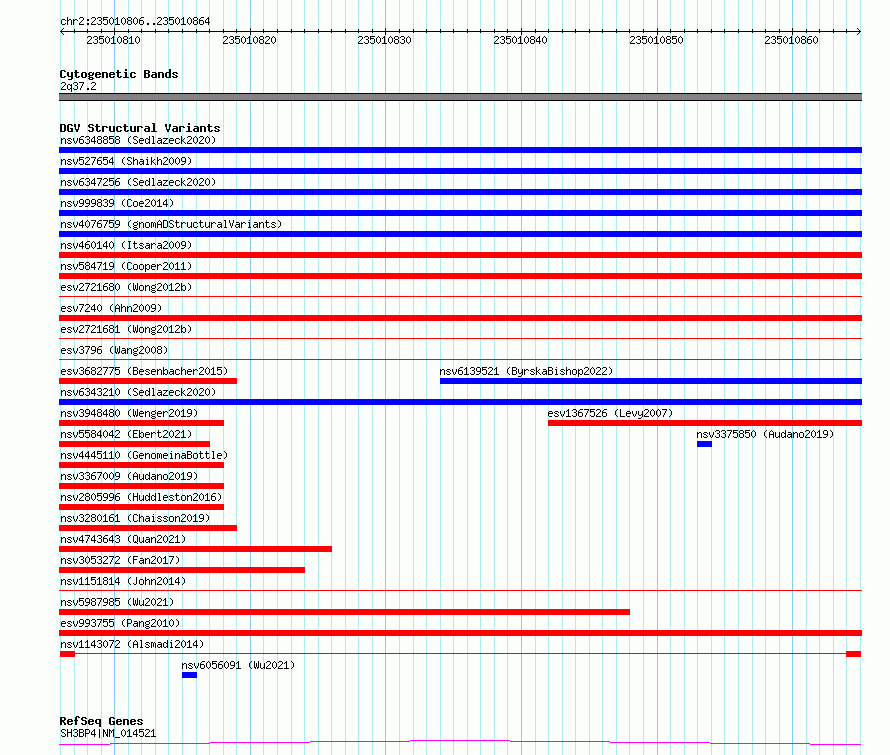Select nsv6343210 (Sedlazeck2020) label
The height and width of the screenshot is (755, 890).
[138, 392]
